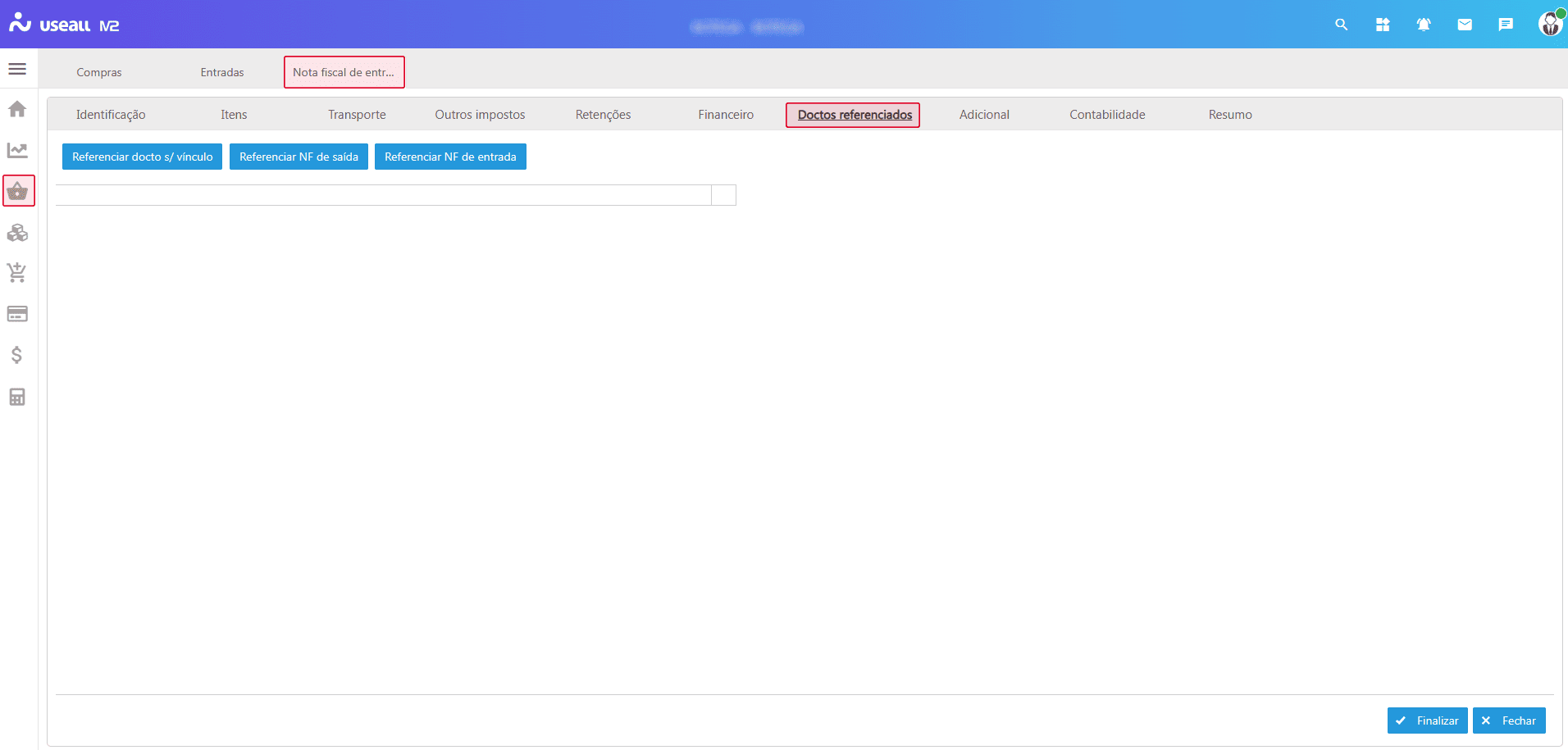Open the dollar sign financial icon
This screenshot has width=1568, height=750.
click(x=17, y=355)
